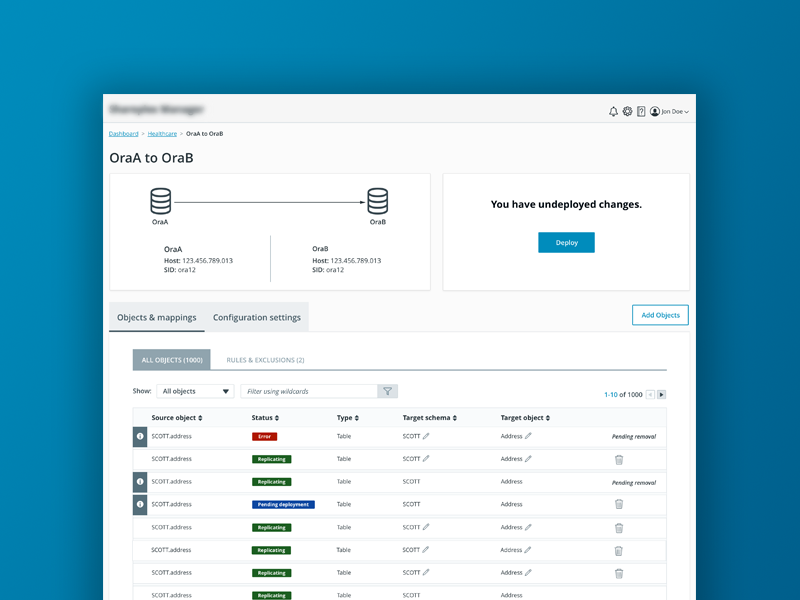Image resolution: width=800 pixels, height=600 pixels.
Task: Click the Deploy button
Action: pyautogui.click(x=566, y=242)
